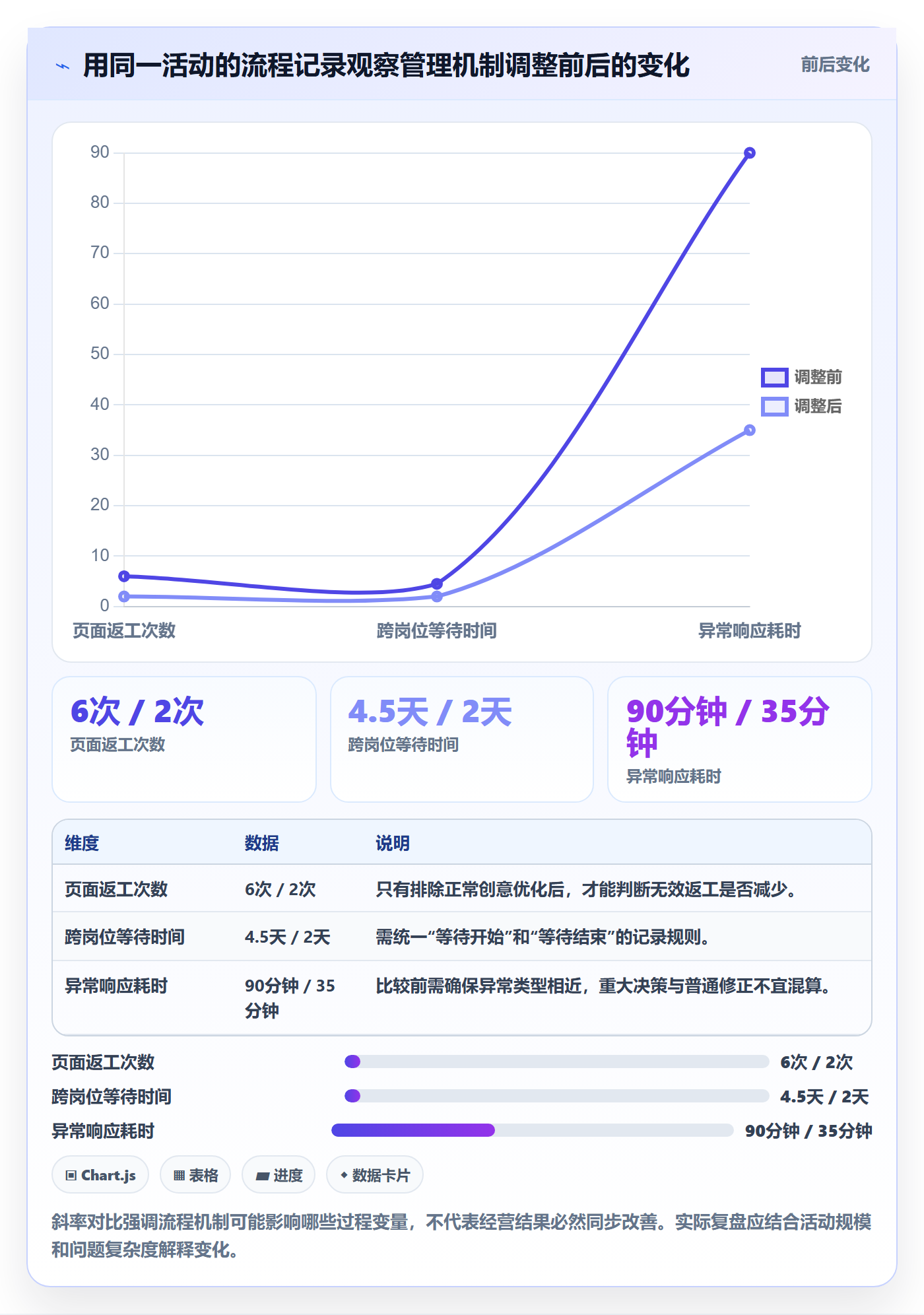
Task: Select the 6次 / 2次 data card
Action: pyautogui.click(x=184, y=739)
